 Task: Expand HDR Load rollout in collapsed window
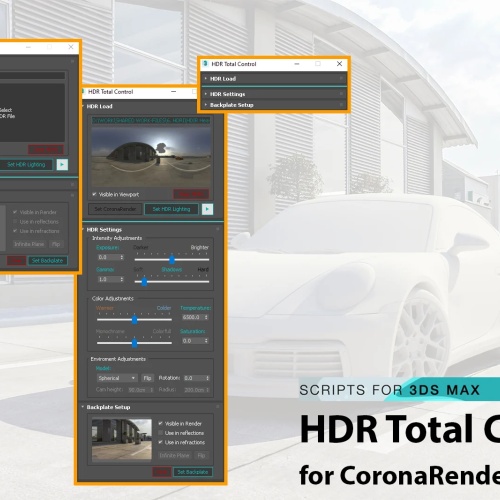[x=206, y=79]
